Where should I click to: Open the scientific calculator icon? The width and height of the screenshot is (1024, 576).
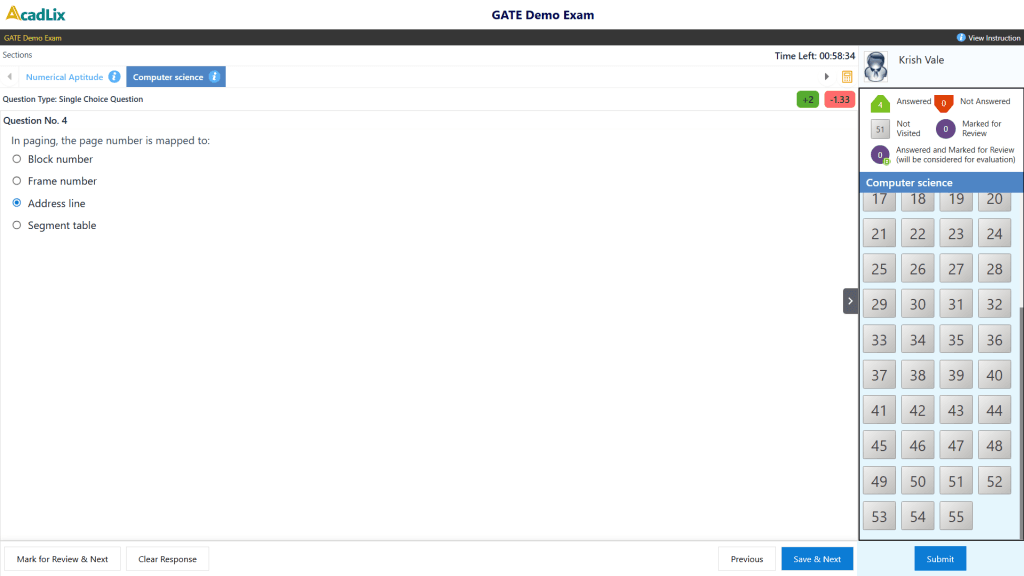pyautogui.click(x=847, y=76)
